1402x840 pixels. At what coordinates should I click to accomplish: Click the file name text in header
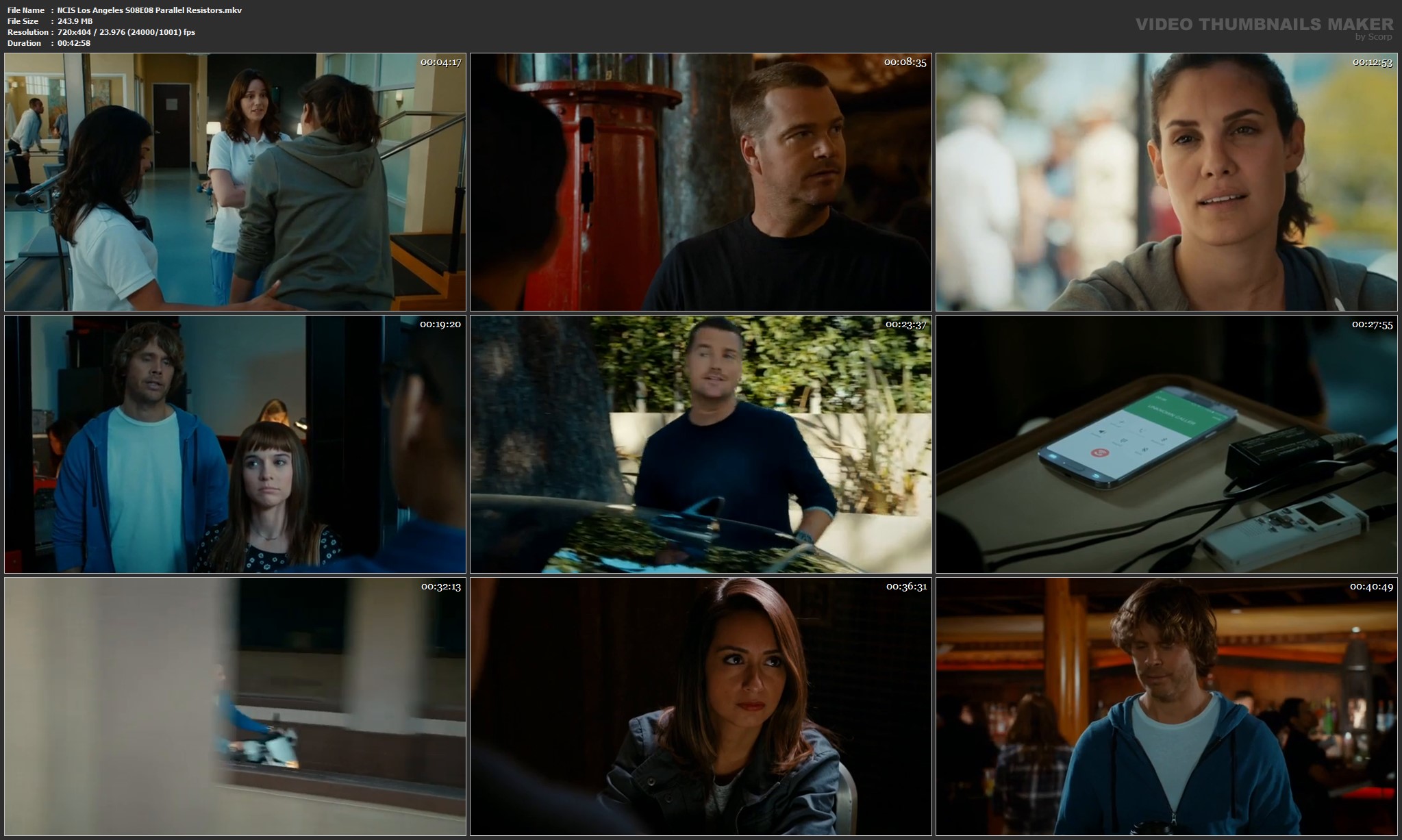tap(149, 10)
